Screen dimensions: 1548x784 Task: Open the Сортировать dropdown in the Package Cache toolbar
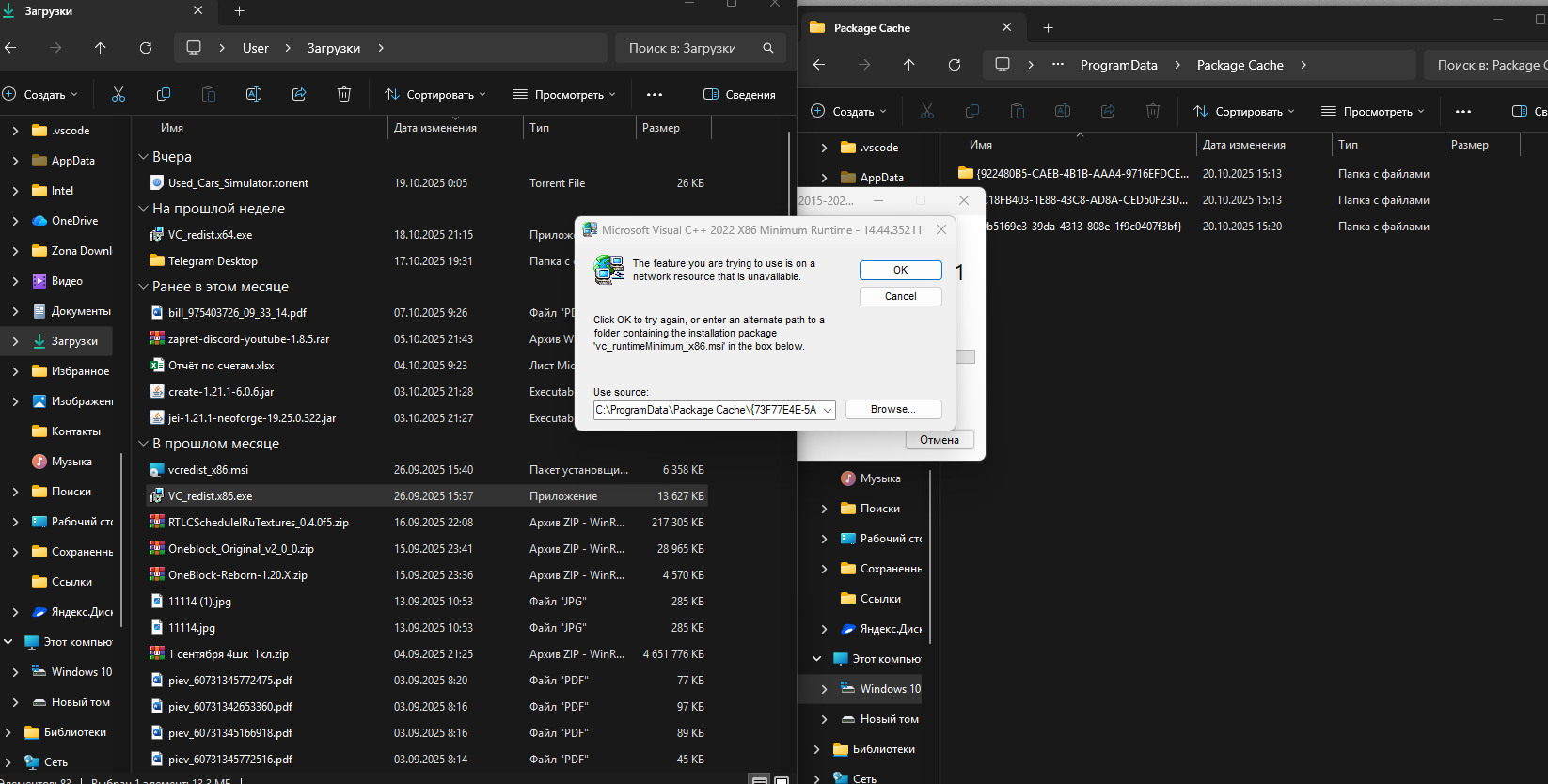point(1244,111)
